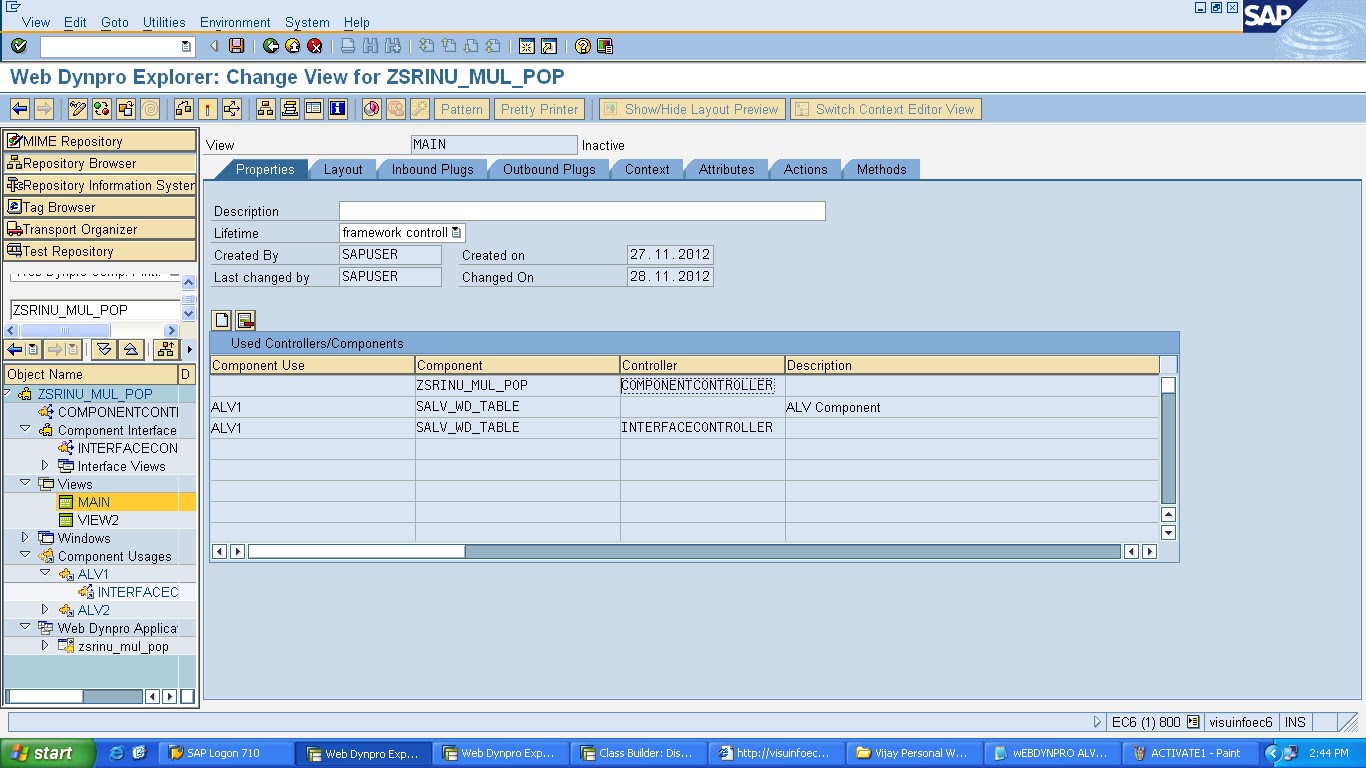Image resolution: width=1366 pixels, height=768 pixels.
Task: Click the Web Dynpro Code Wizard pie icon
Action: tap(372, 109)
